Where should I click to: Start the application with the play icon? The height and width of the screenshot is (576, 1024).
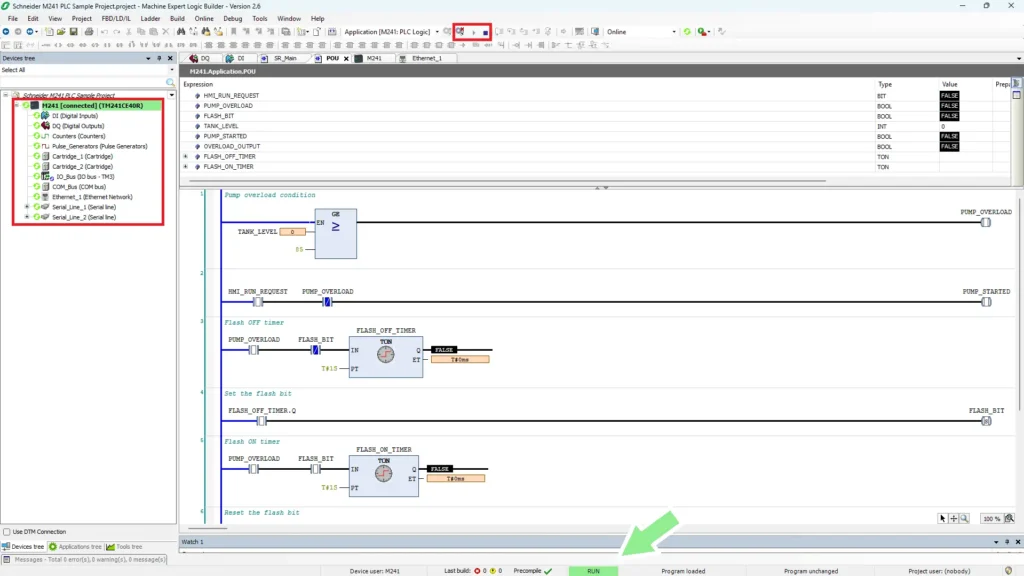[x=473, y=32]
